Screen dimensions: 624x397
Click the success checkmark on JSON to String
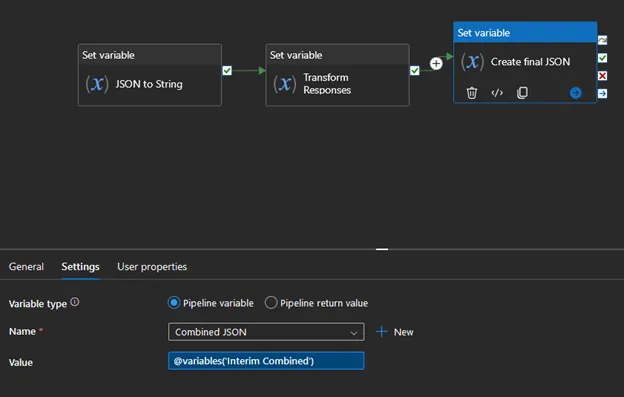[227, 70]
